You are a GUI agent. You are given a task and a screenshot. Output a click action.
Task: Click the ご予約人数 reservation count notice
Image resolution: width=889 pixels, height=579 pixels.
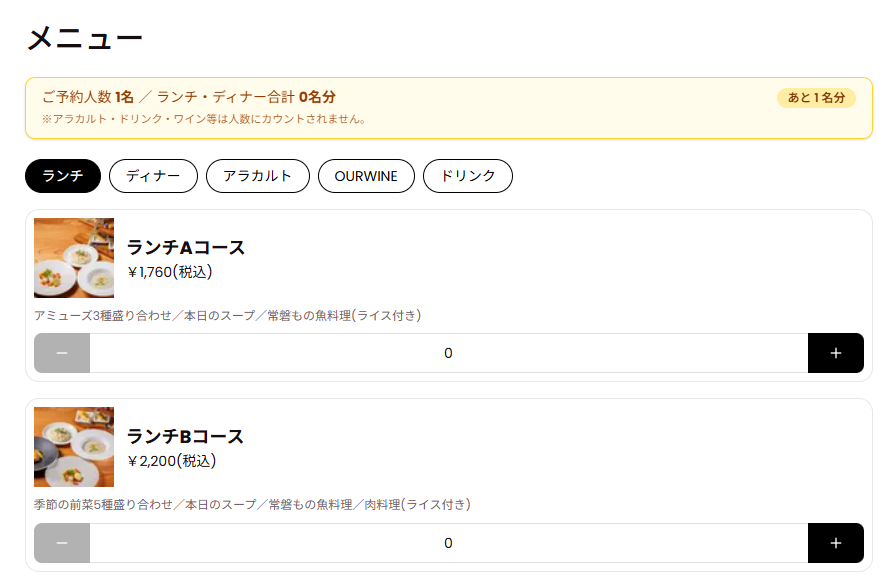click(189, 98)
